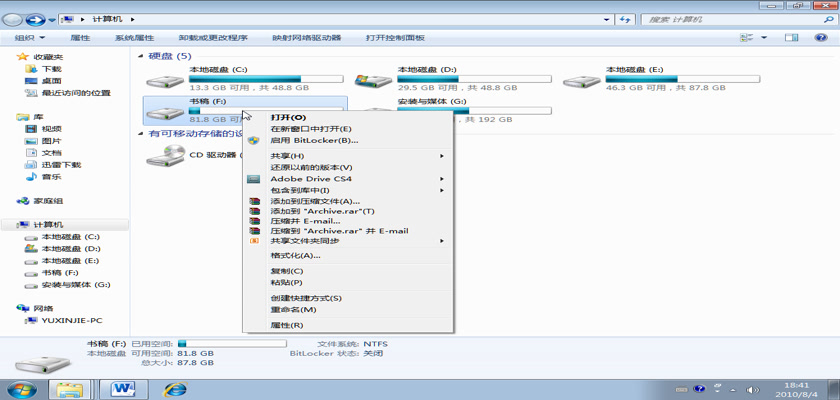Viewport: 840px width, 400px height.
Task: Open the address bar history dropdown
Action: [606, 19]
